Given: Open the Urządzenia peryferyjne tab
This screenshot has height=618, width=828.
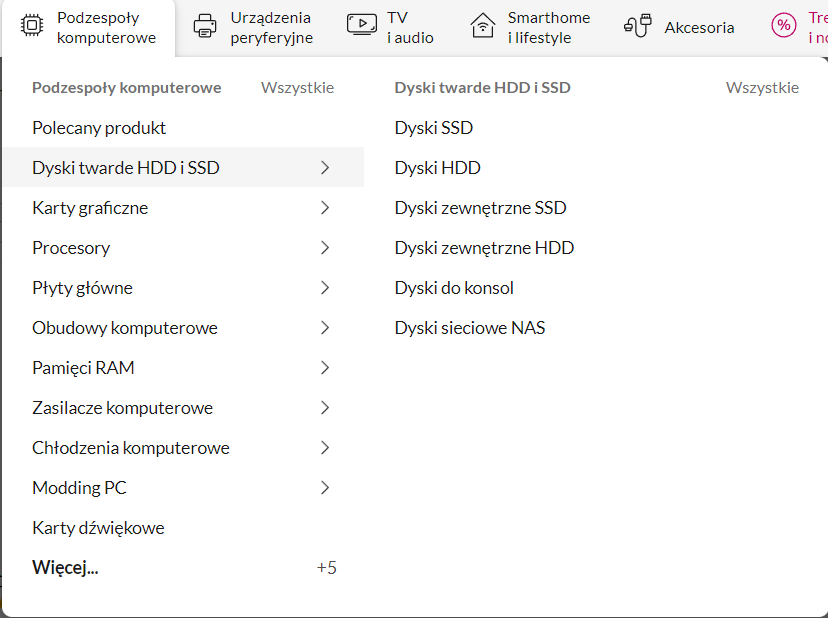Looking at the screenshot, I should click(270, 28).
